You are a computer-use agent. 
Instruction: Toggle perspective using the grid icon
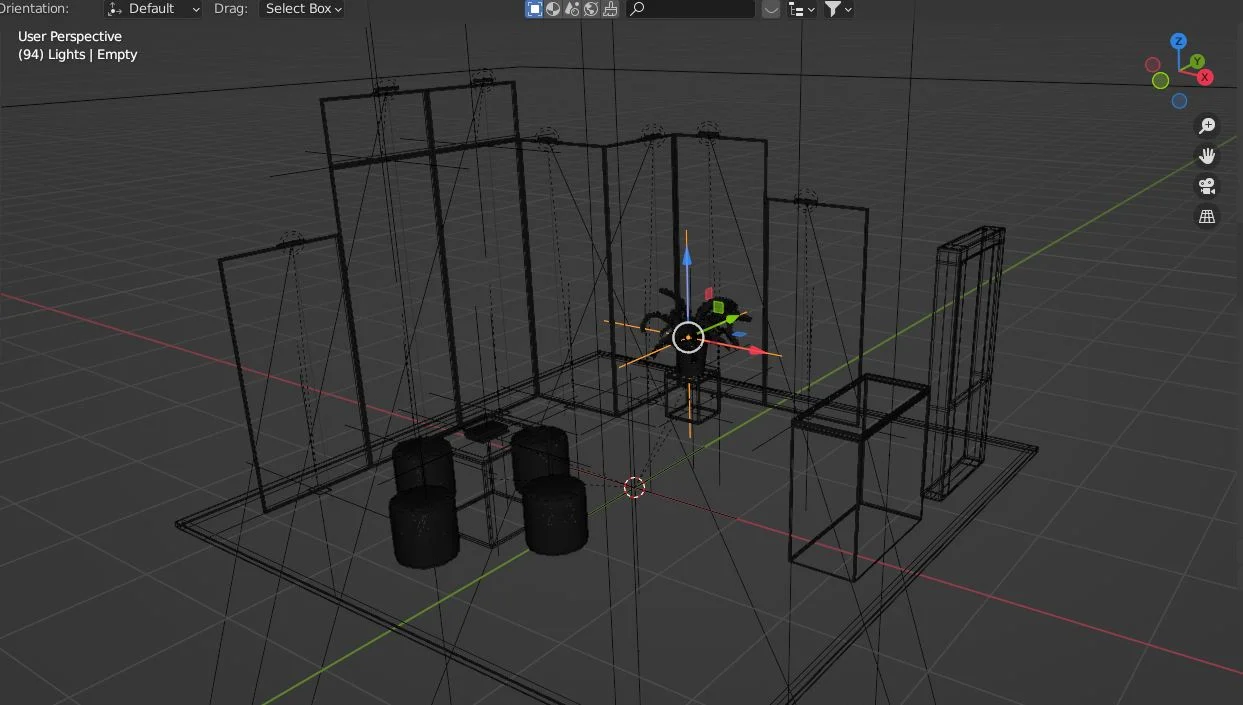tap(1207, 216)
